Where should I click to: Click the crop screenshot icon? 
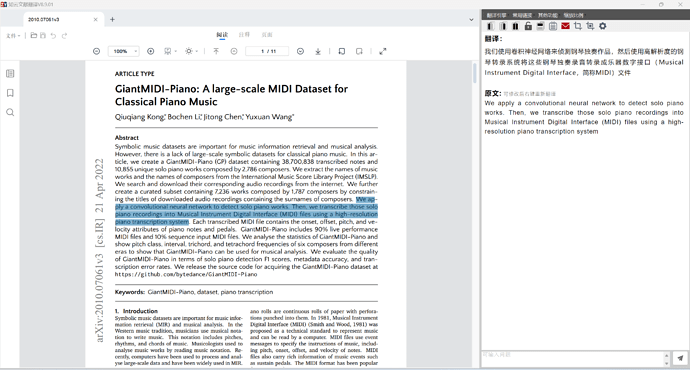pos(577,26)
